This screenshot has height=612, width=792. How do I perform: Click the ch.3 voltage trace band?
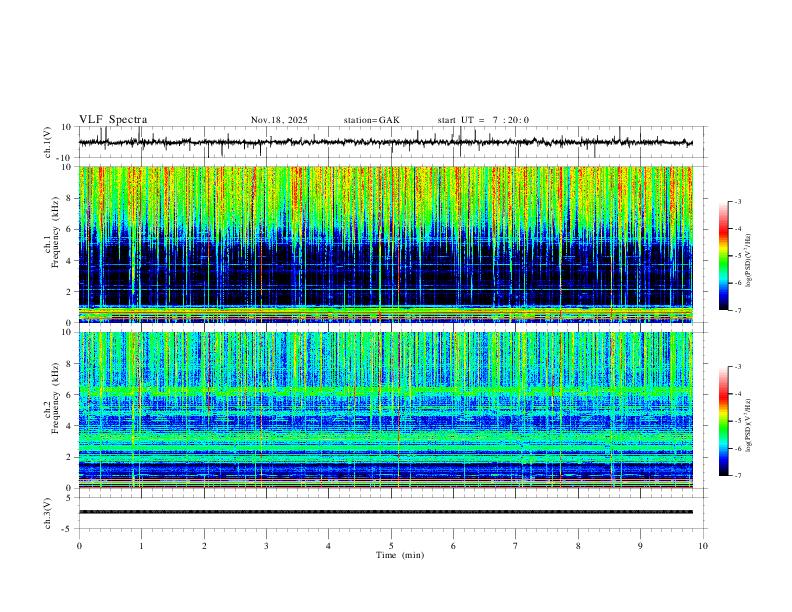click(x=386, y=512)
